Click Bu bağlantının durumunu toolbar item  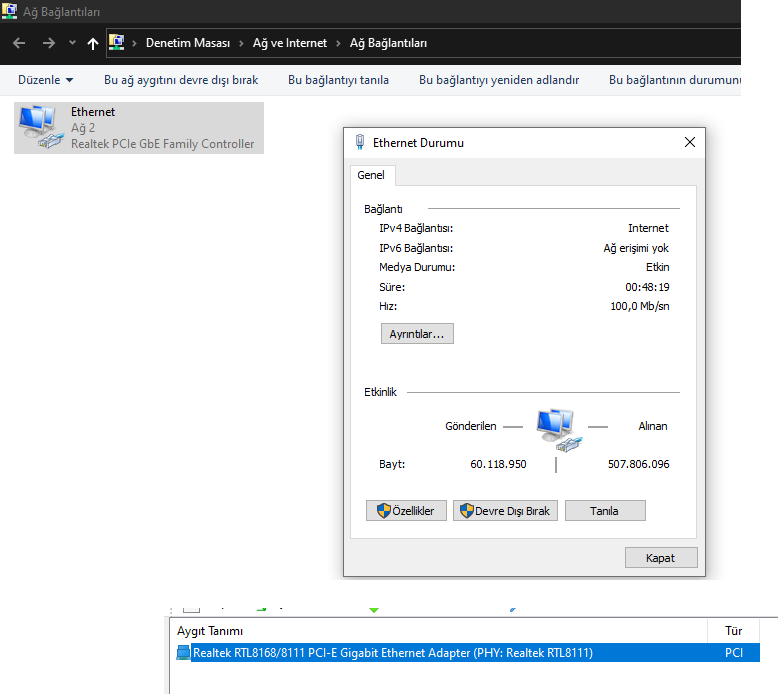click(675, 80)
